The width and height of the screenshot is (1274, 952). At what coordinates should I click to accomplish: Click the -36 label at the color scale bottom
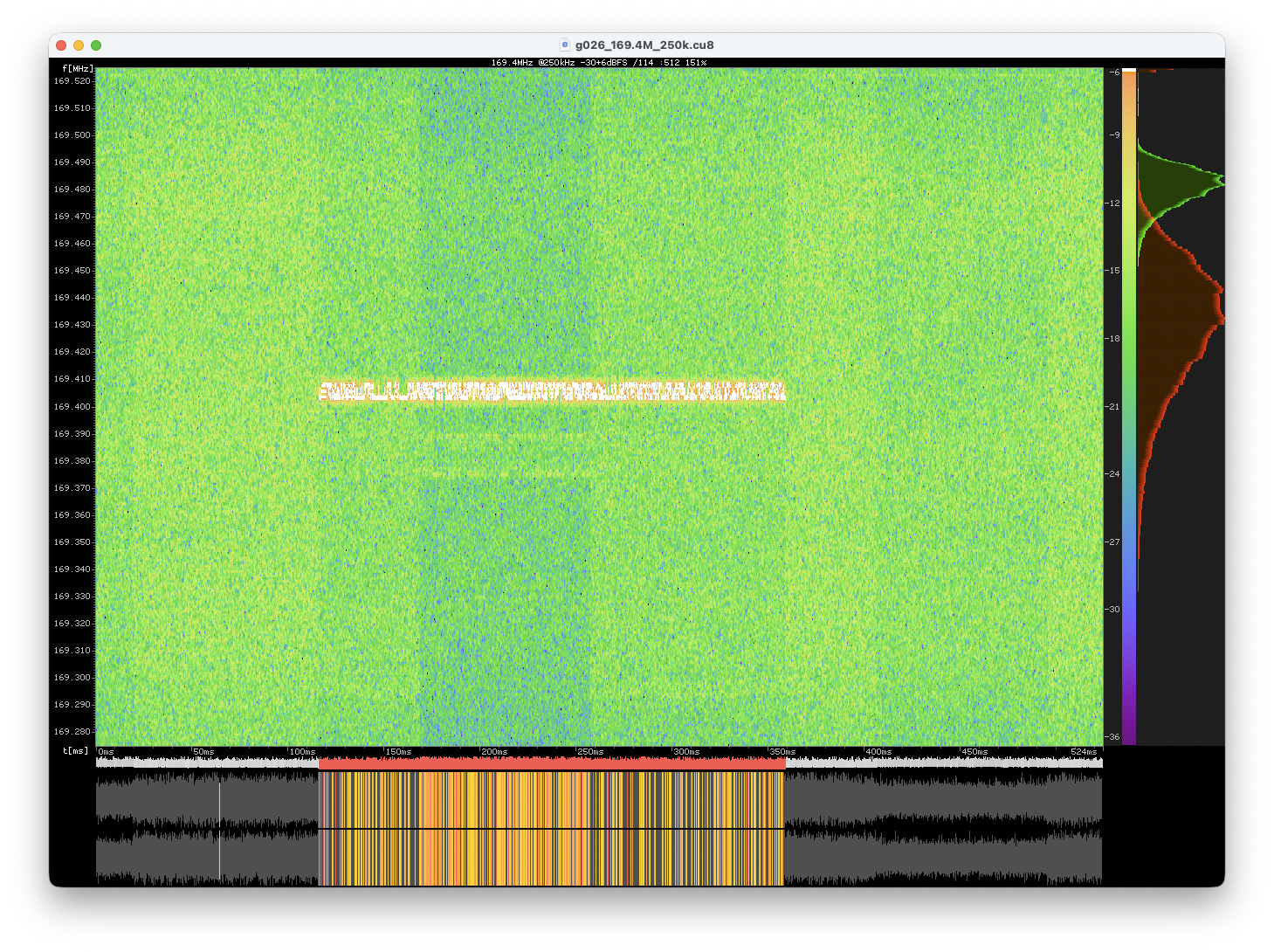coord(1112,736)
